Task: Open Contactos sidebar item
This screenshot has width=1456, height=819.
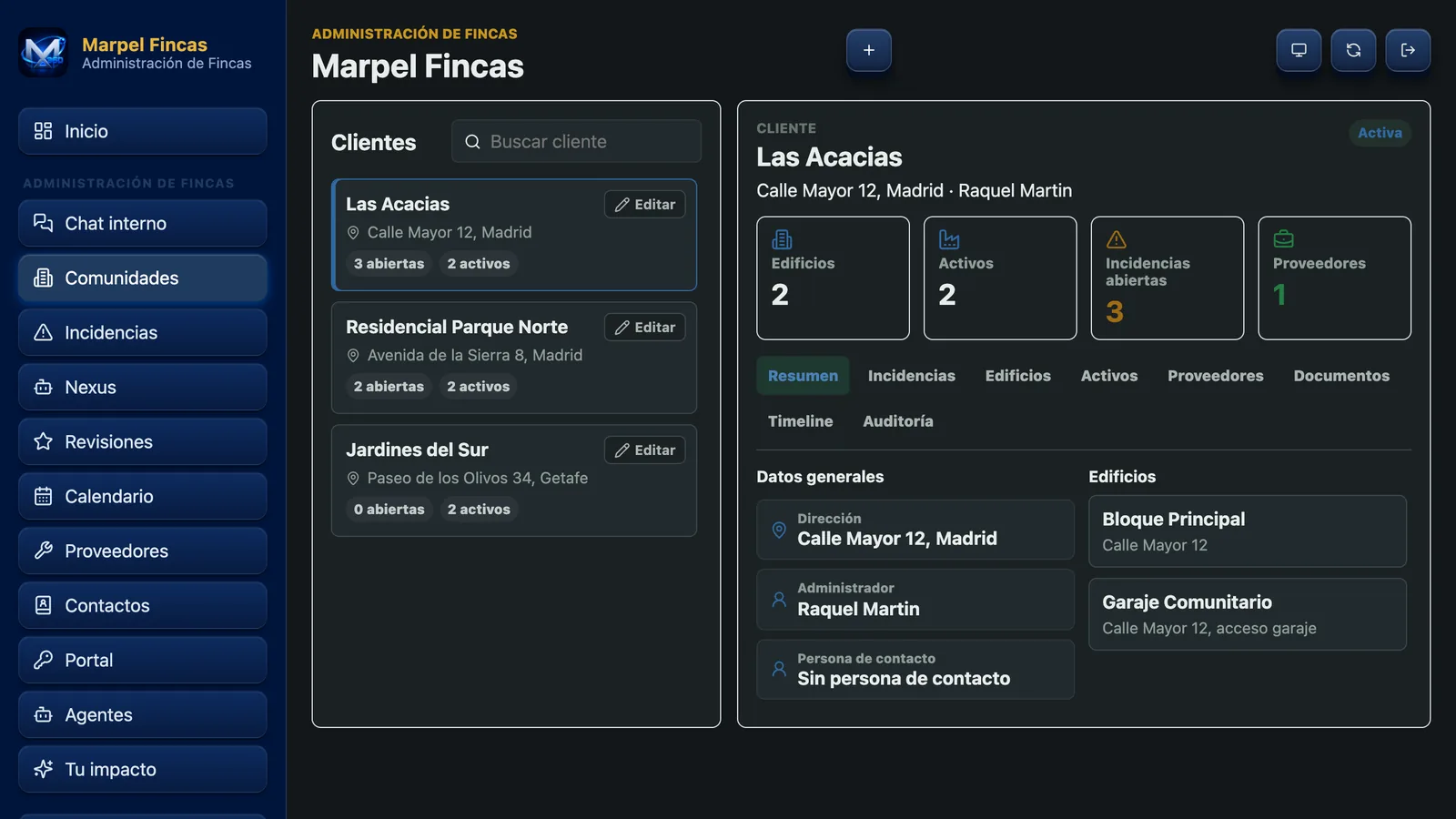Action: tap(143, 605)
